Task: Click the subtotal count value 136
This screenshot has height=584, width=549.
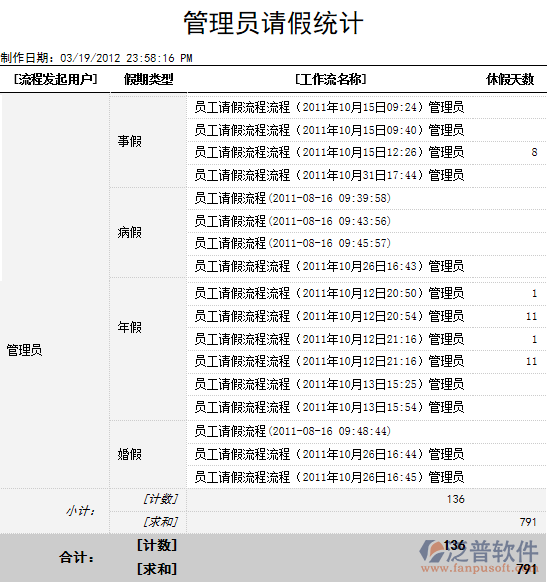Action: (456, 499)
